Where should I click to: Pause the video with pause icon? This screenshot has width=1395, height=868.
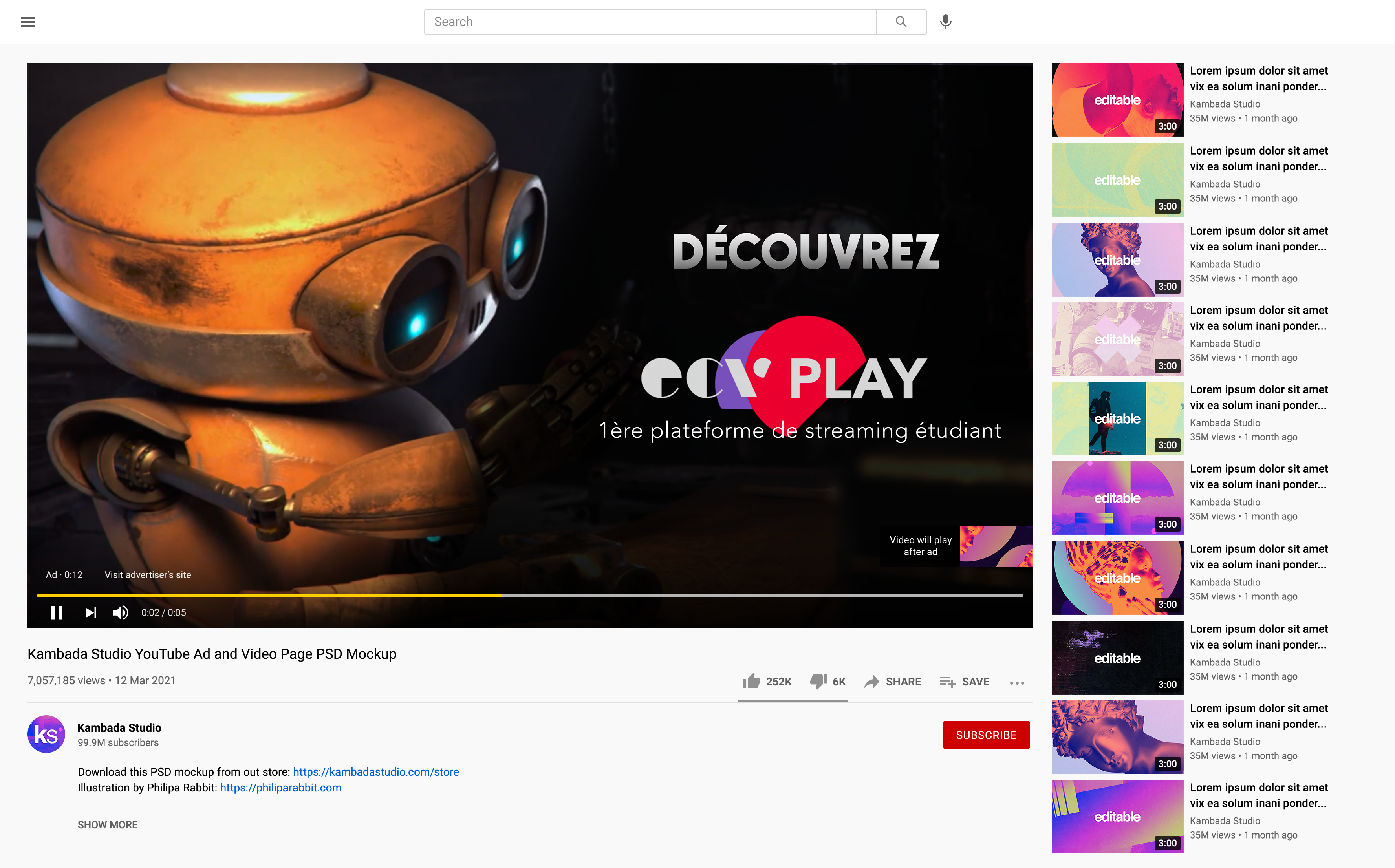tap(56, 612)
